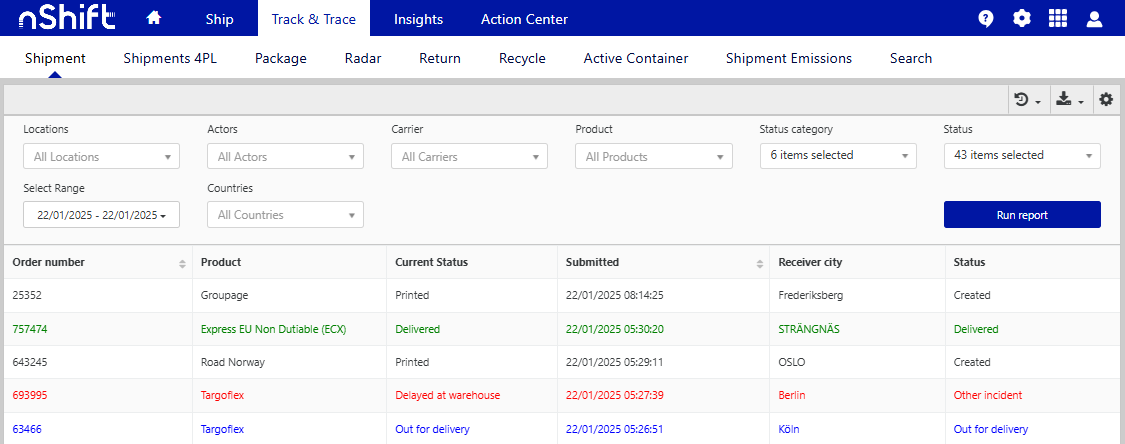Switch to the Shipment Emissions tab
The width and height of the screenshot is (1125, 444).
[788, 59]
